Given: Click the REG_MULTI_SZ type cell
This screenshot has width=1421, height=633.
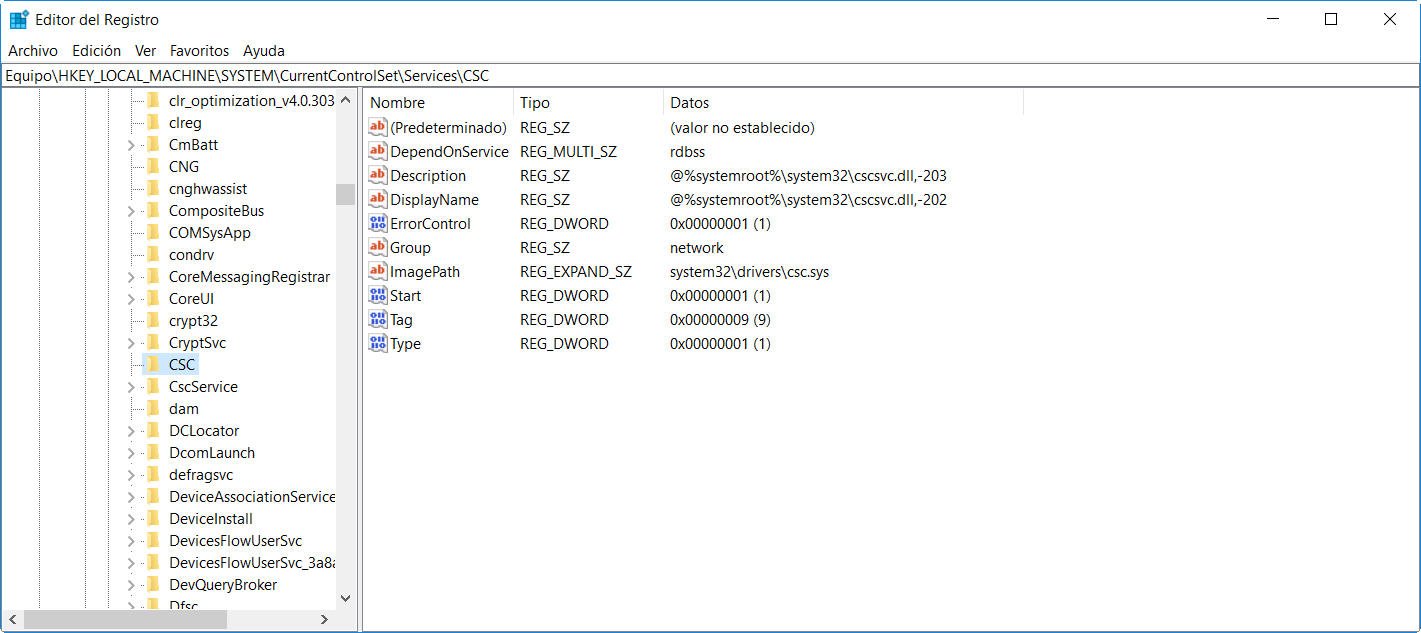Looking at the screenshot, I should pos(568,152).
